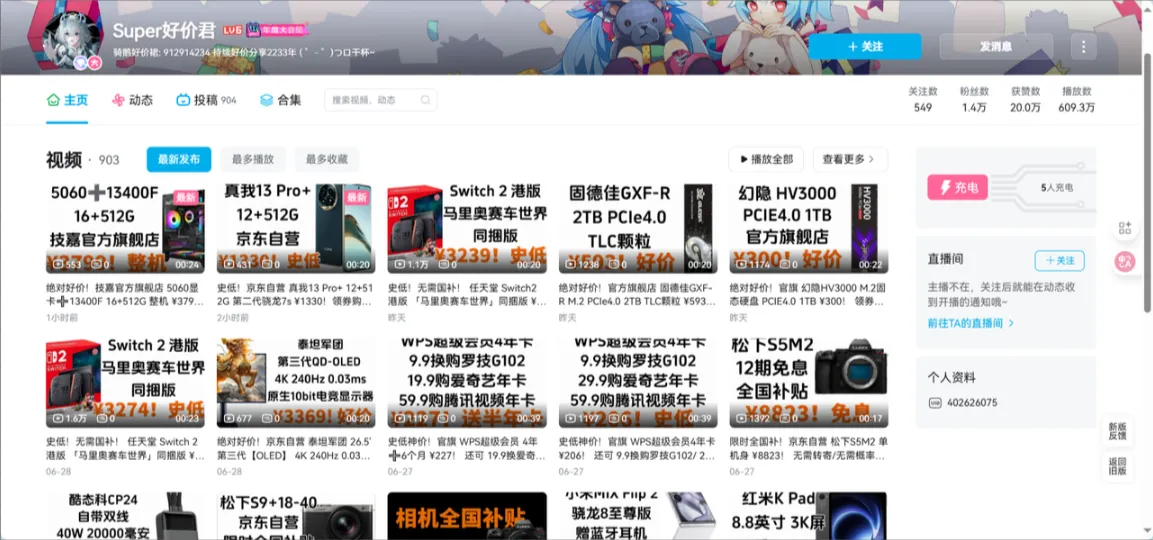The image size is (1153, 540).
Task: Click the lightning 充电 charge button
Action: (x=957, y=188)
